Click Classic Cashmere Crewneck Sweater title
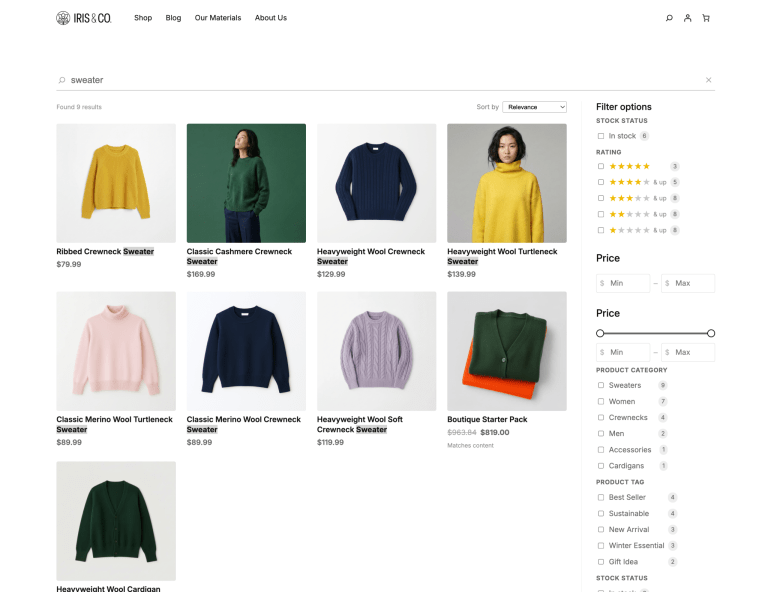Image resolution: width=768 pixels, height=592 pixels. click(x=239, y=257)
